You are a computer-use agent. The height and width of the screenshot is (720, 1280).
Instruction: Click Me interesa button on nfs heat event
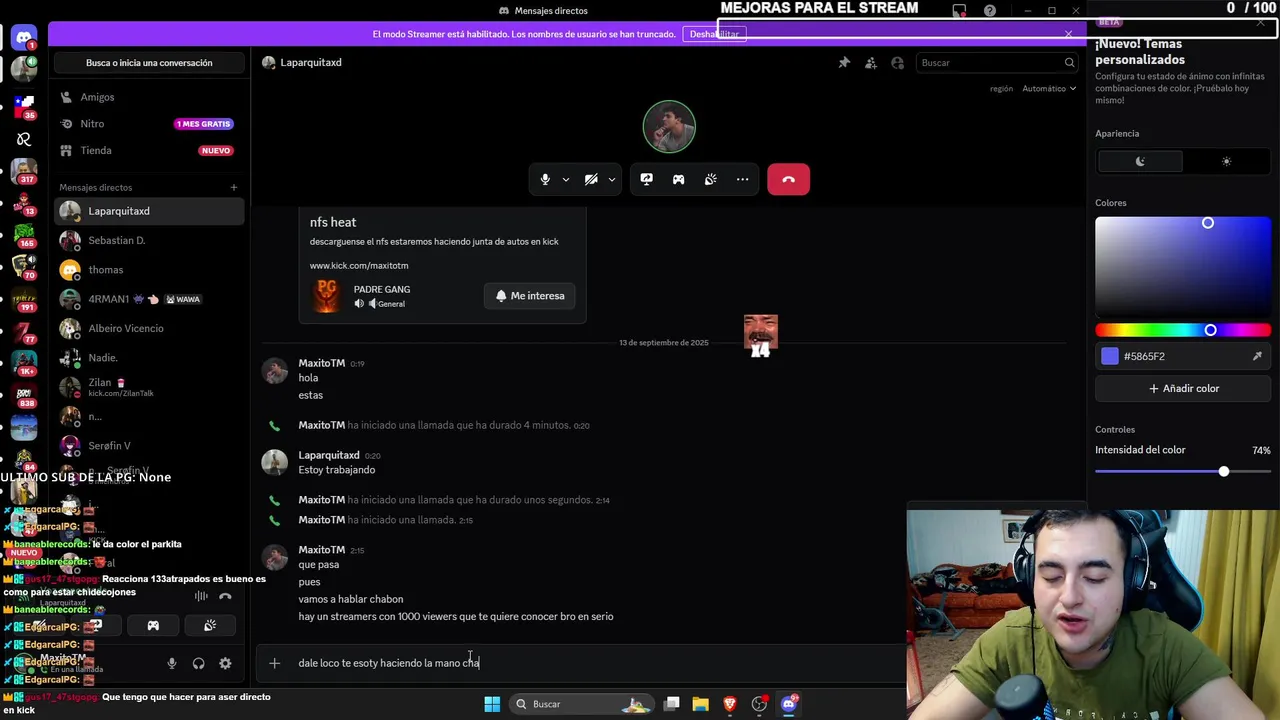530,296
